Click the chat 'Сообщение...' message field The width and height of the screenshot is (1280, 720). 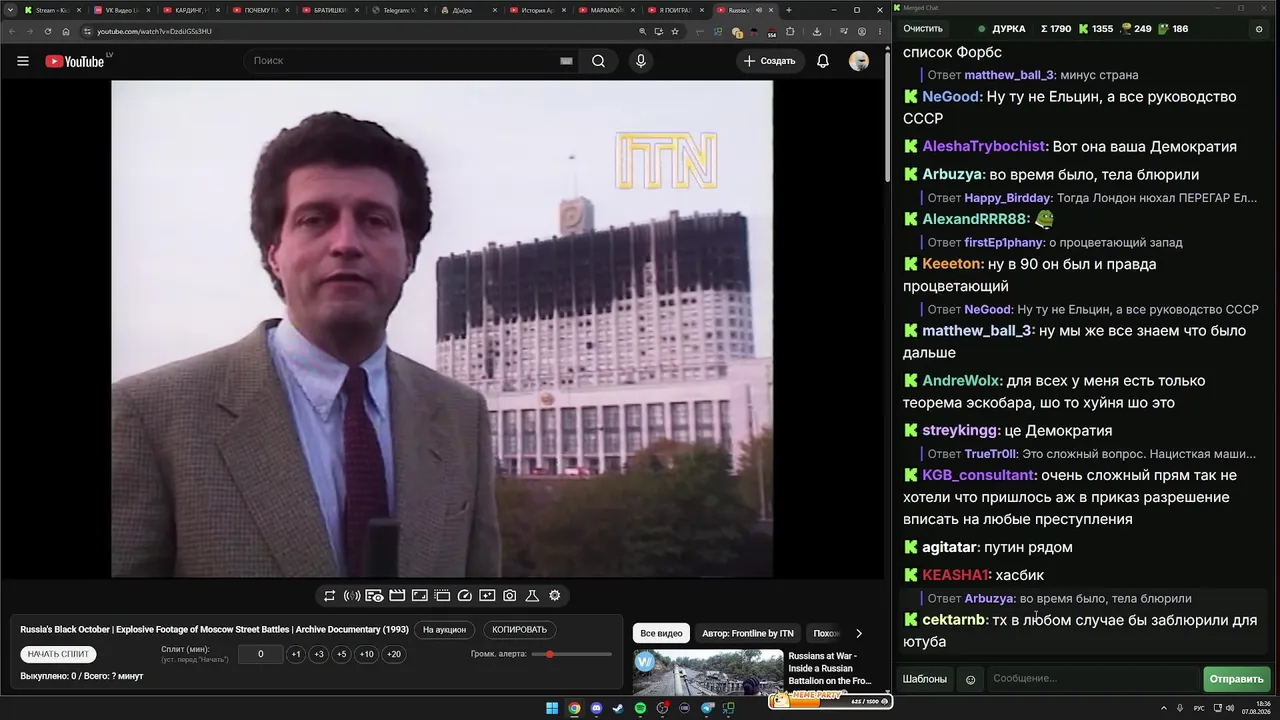click(x=1093, y=679)
